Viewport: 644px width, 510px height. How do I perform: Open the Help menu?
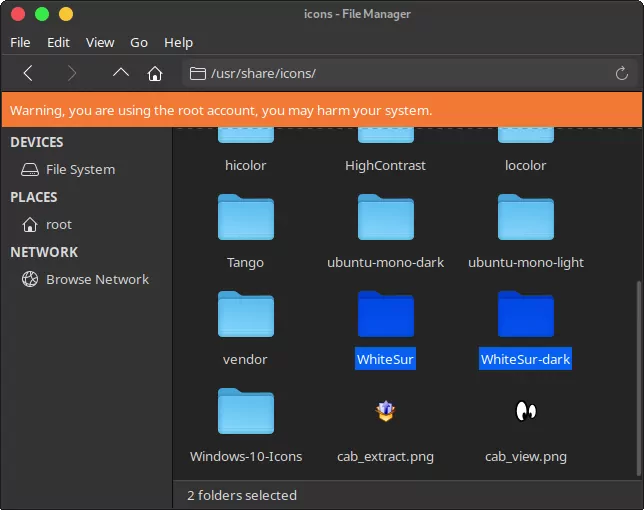[178, 42]
